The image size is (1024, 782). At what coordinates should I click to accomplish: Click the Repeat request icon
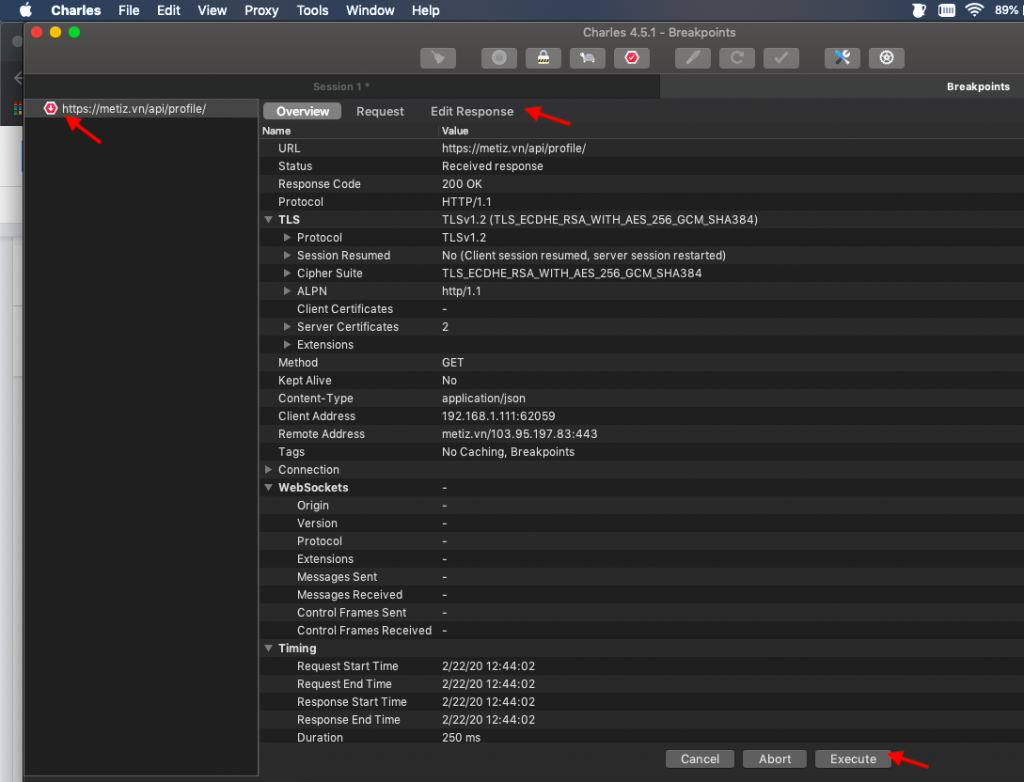pyautogui.click(x=737, y=58)
